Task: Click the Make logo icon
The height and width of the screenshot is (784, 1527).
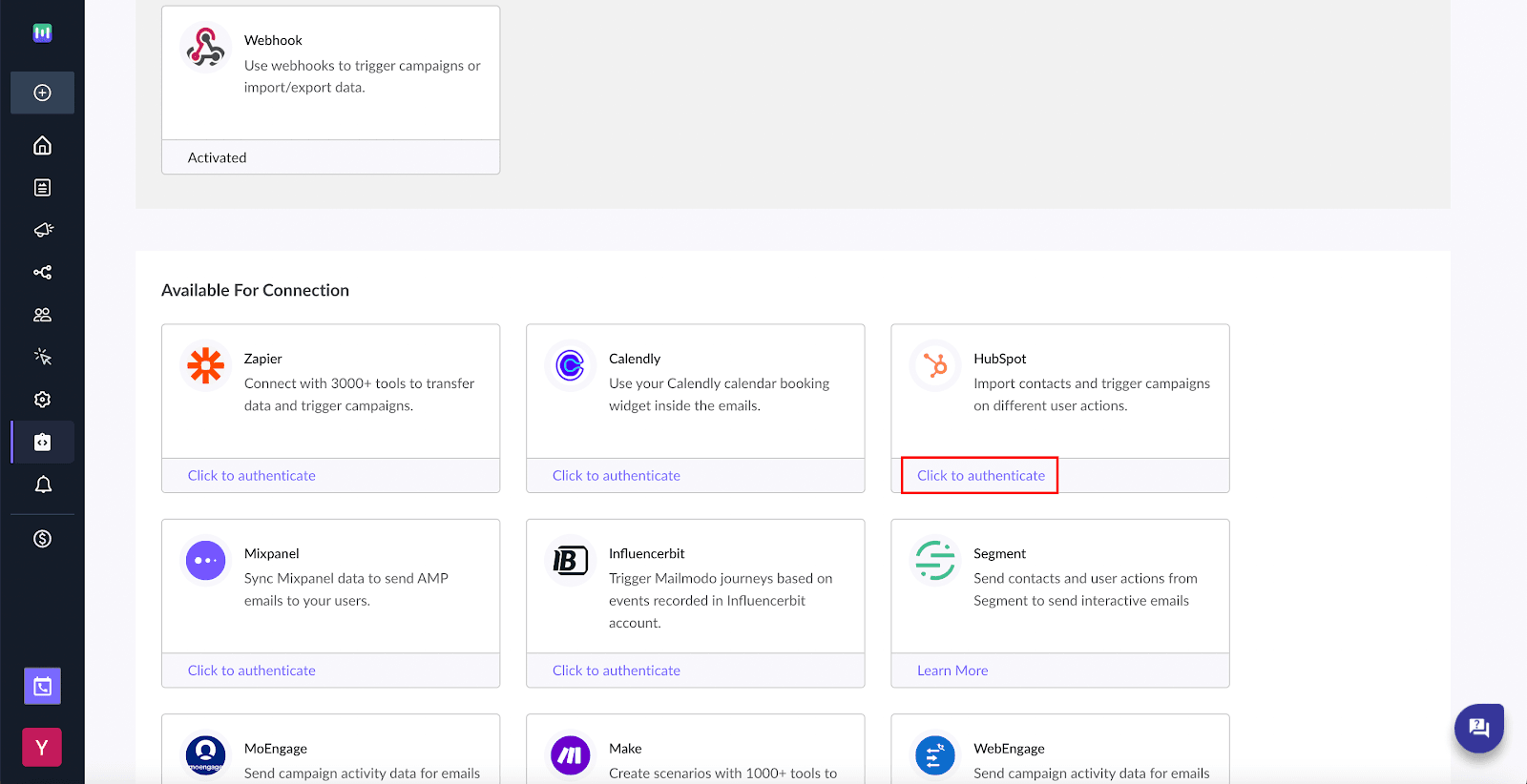Action: tap(570, 755)
